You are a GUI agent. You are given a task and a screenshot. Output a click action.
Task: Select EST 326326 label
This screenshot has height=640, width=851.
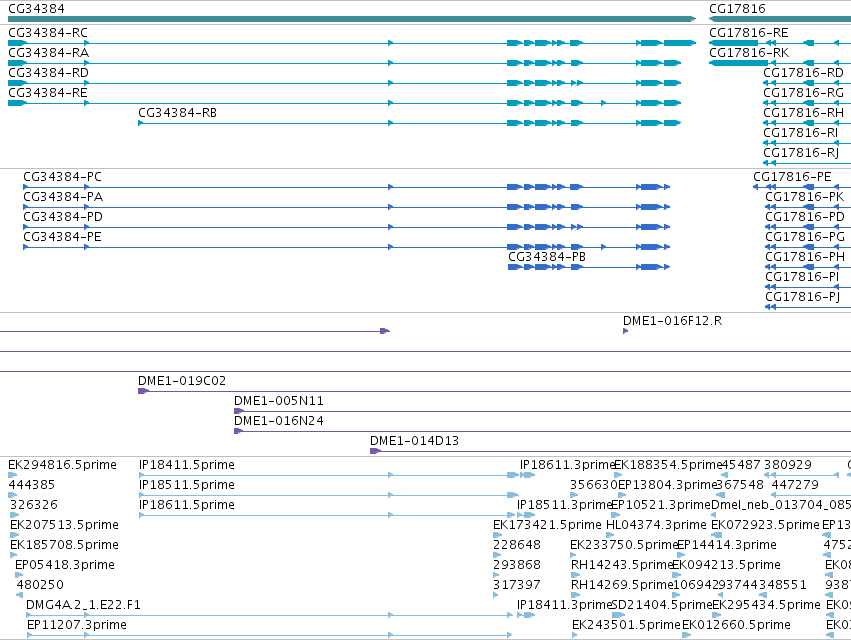[34, 505]
